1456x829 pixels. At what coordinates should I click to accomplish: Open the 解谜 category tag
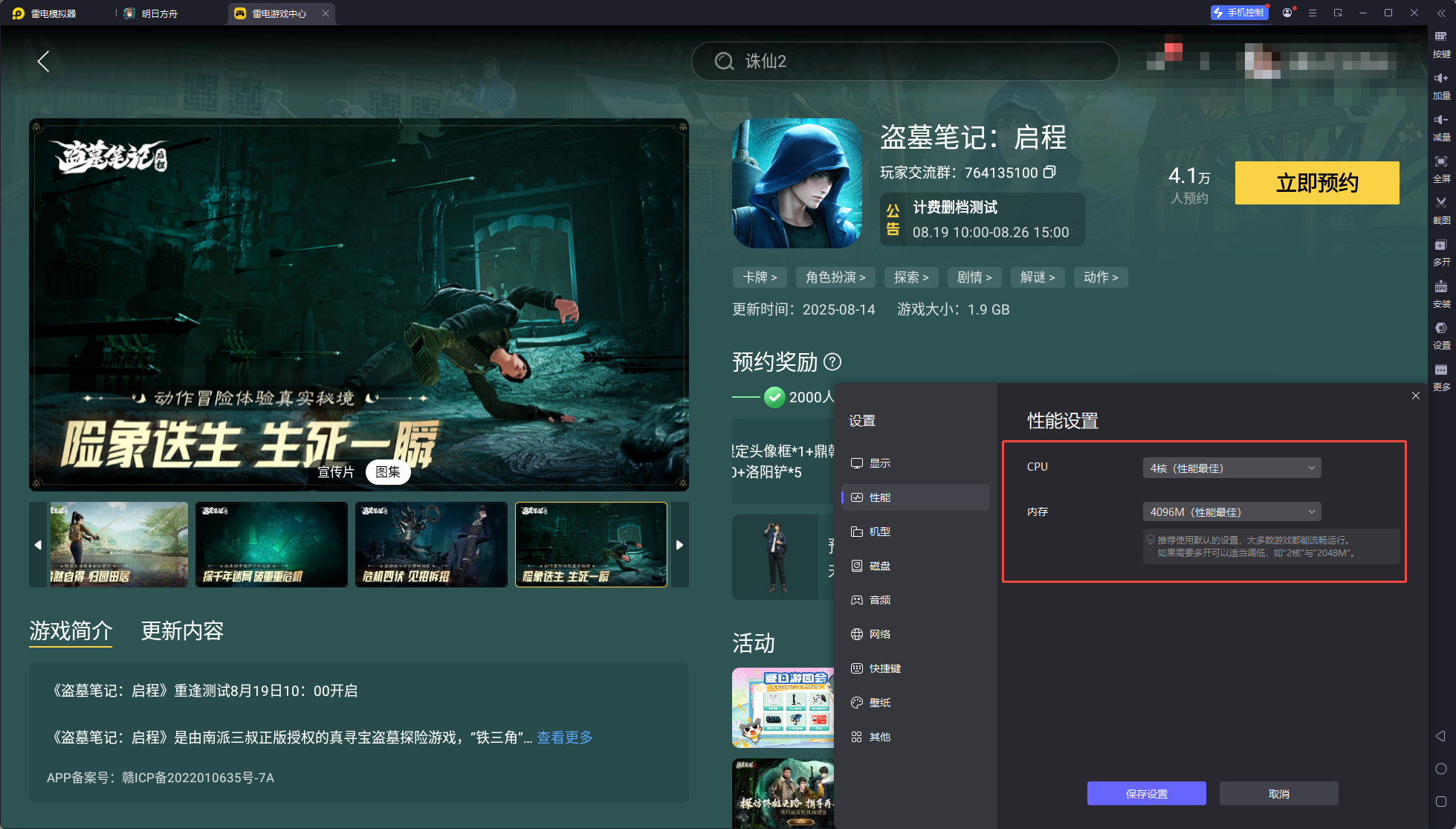[x=1038, y=277]
